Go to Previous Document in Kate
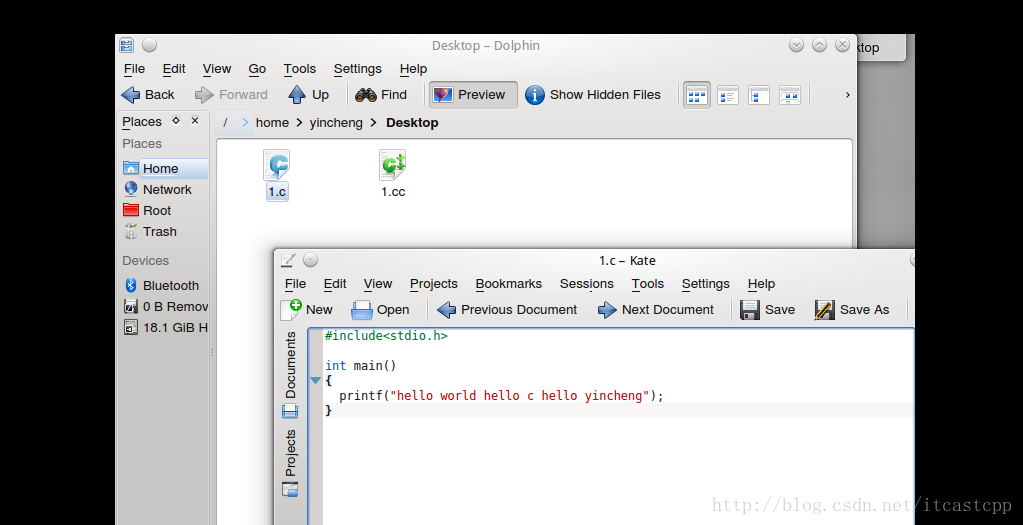Screen dimensions: 1023x525 (x=507, y=310)
